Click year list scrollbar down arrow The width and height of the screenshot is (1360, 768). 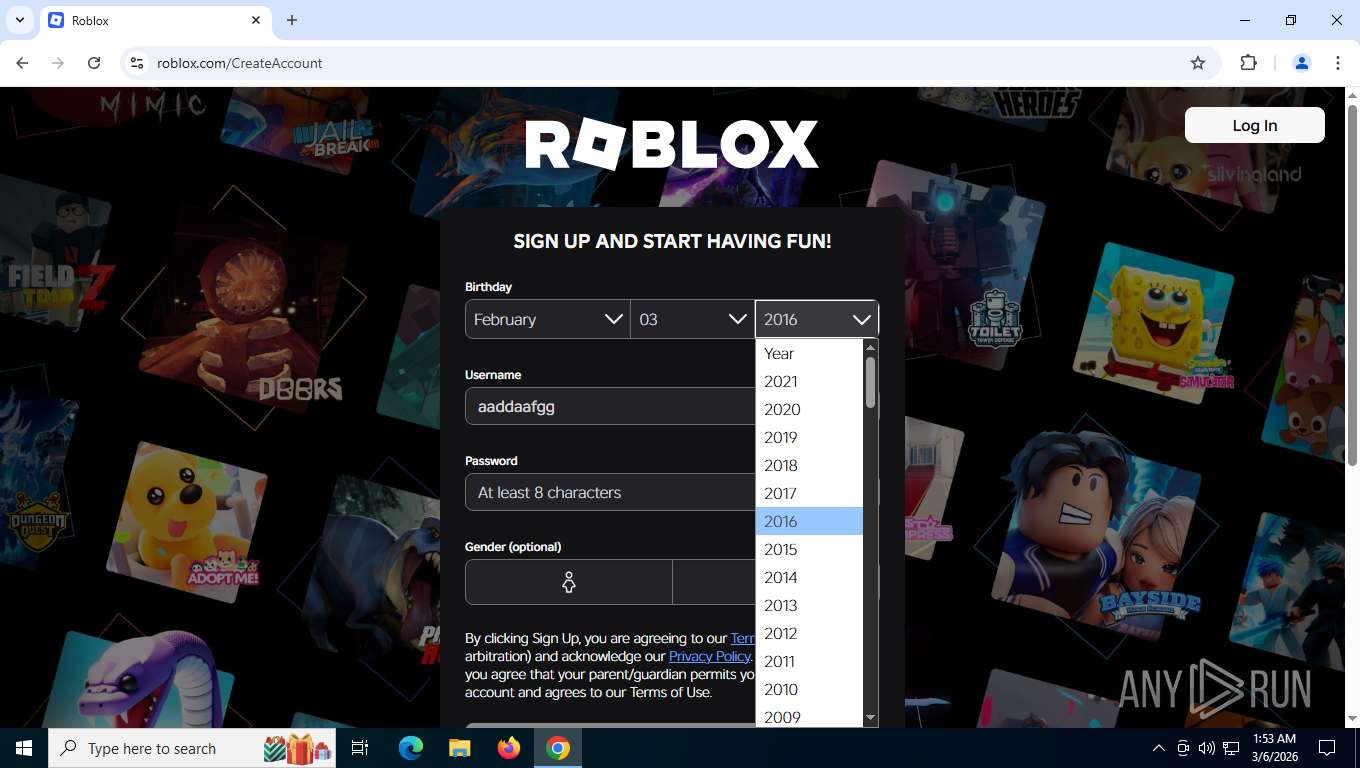point(870,718)
